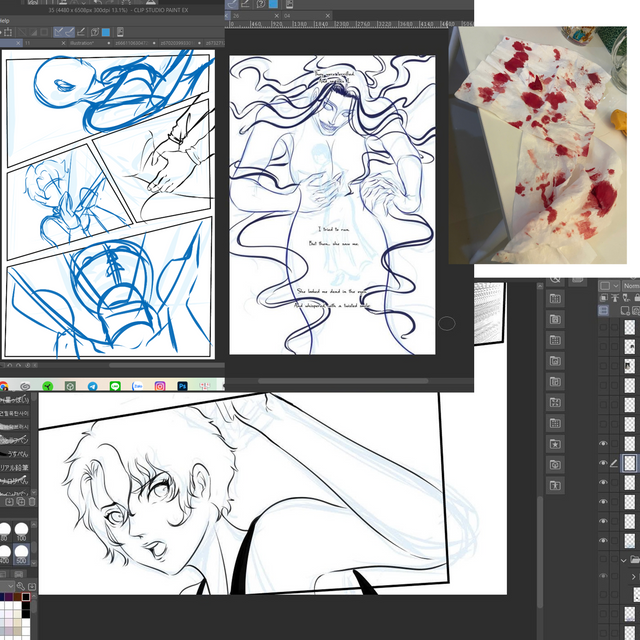Viewport: 640px width, 640px height.
Task: Click the speech-bubble question mark icon in left command bar
Action: (x=95, y=32)
